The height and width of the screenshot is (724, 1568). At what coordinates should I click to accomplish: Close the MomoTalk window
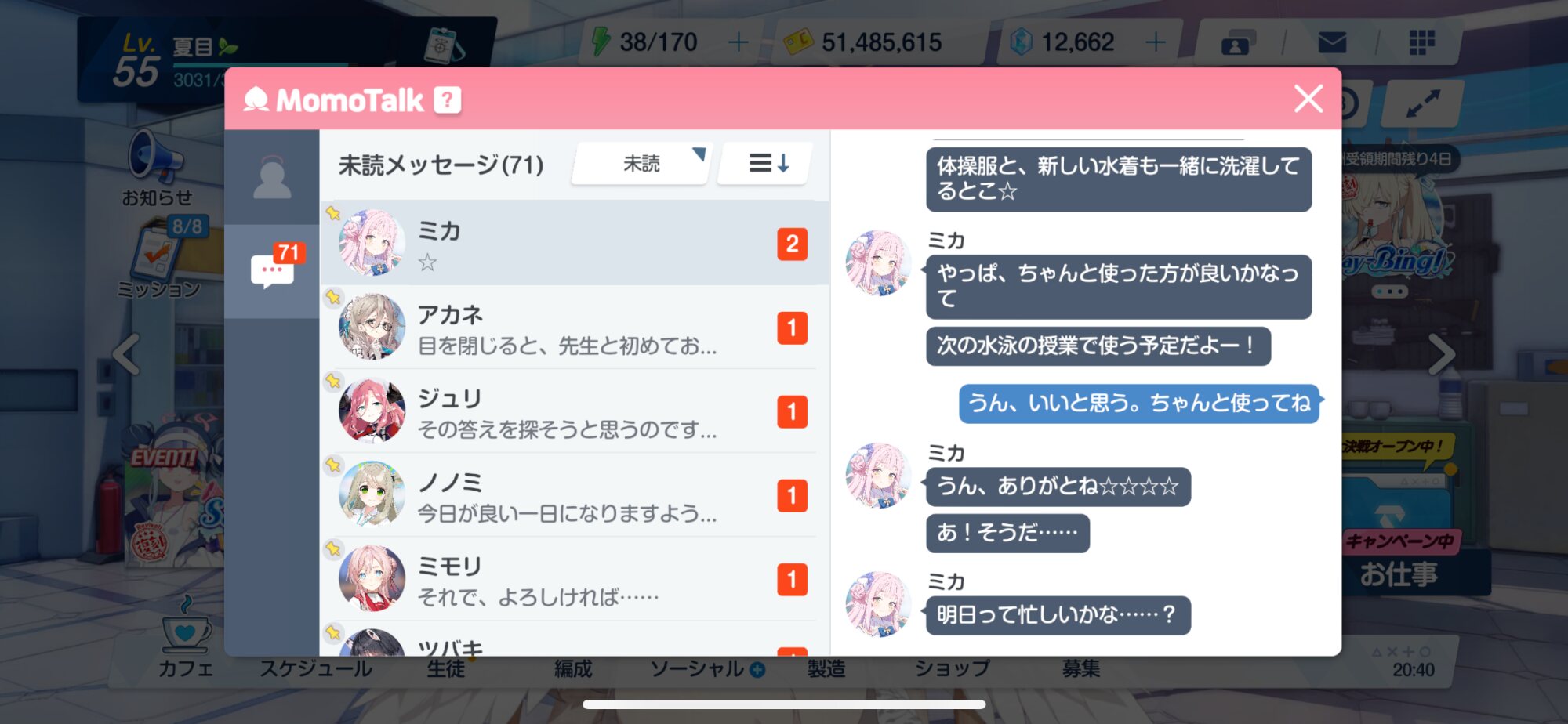pos(1308,99)
